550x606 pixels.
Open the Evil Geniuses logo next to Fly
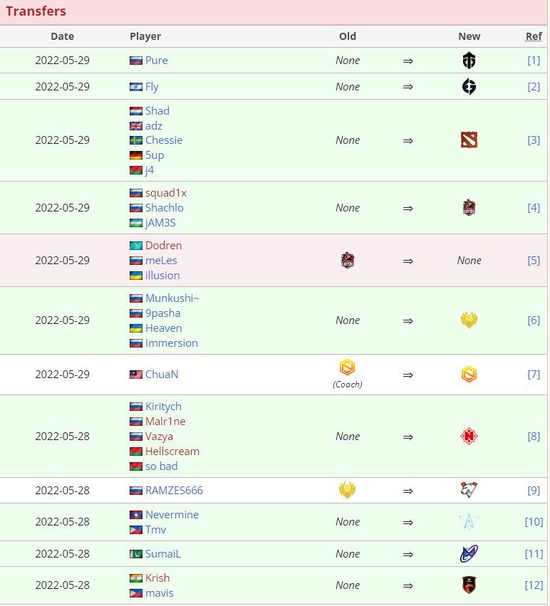point(469,87)
